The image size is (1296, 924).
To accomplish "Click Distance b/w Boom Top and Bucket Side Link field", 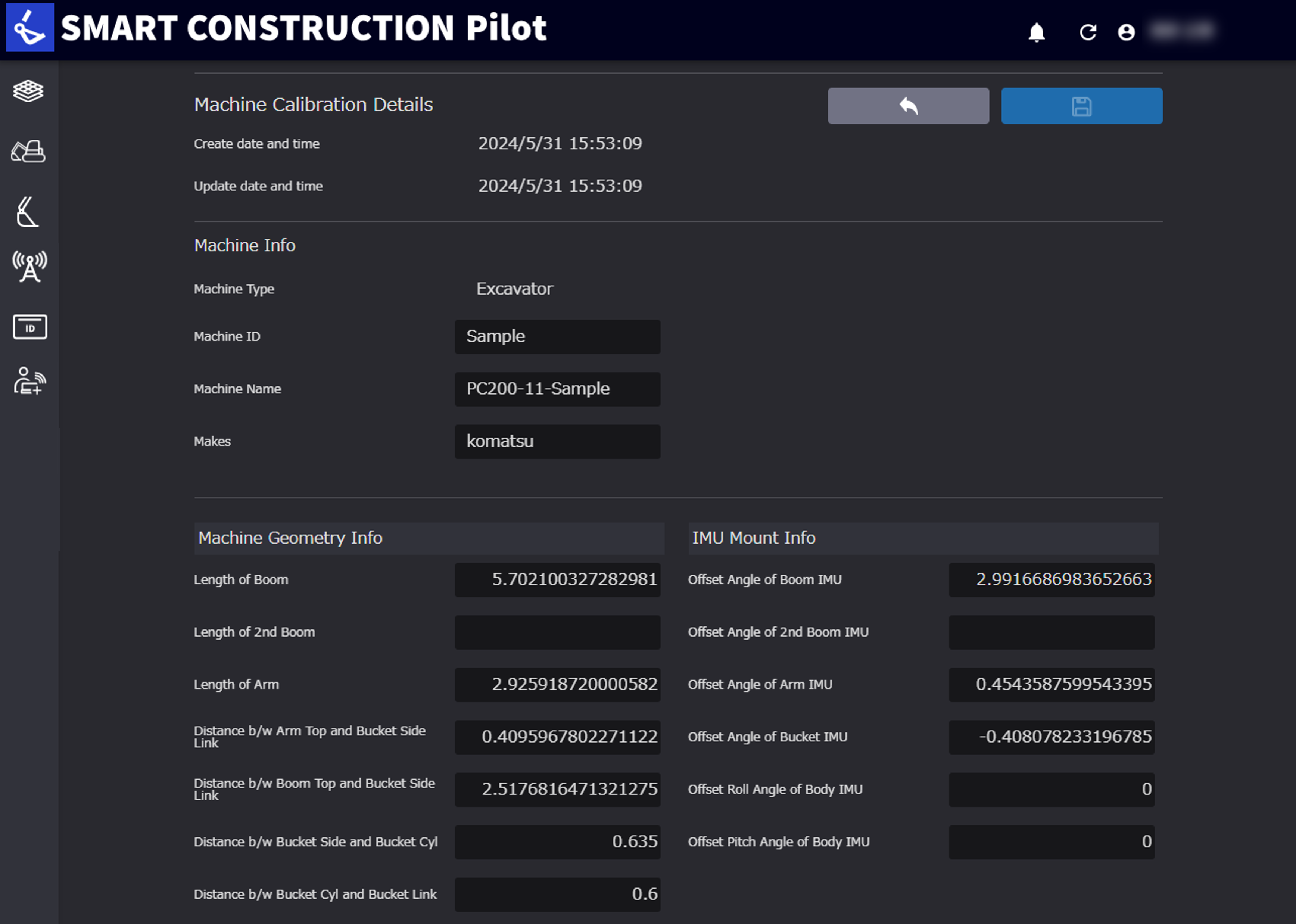I will (x=557, y=789).
